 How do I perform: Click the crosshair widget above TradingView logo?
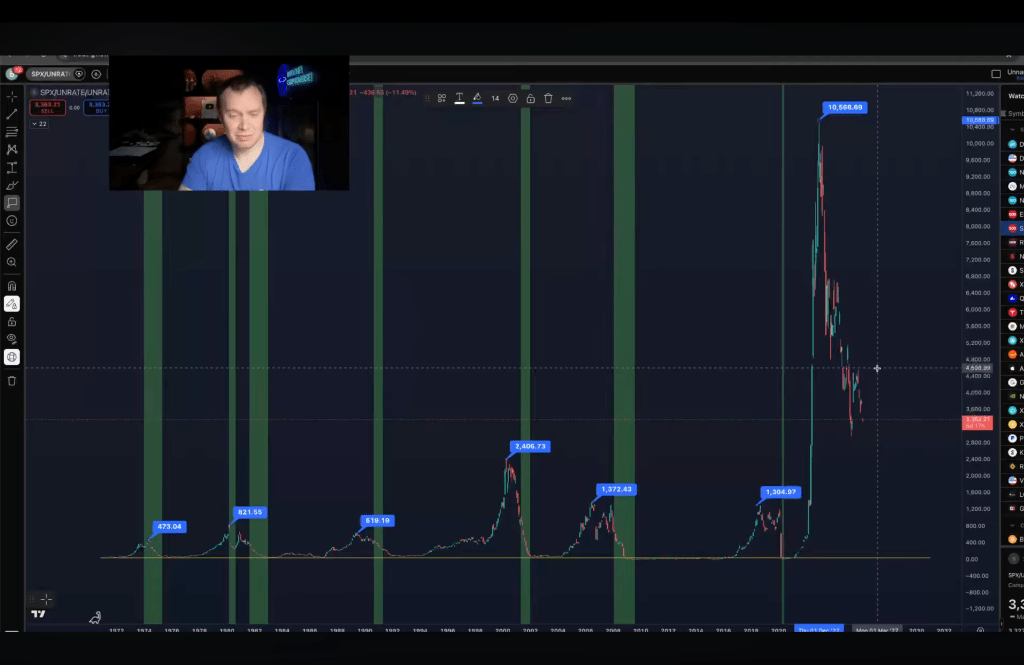click(x=46, y=599)
